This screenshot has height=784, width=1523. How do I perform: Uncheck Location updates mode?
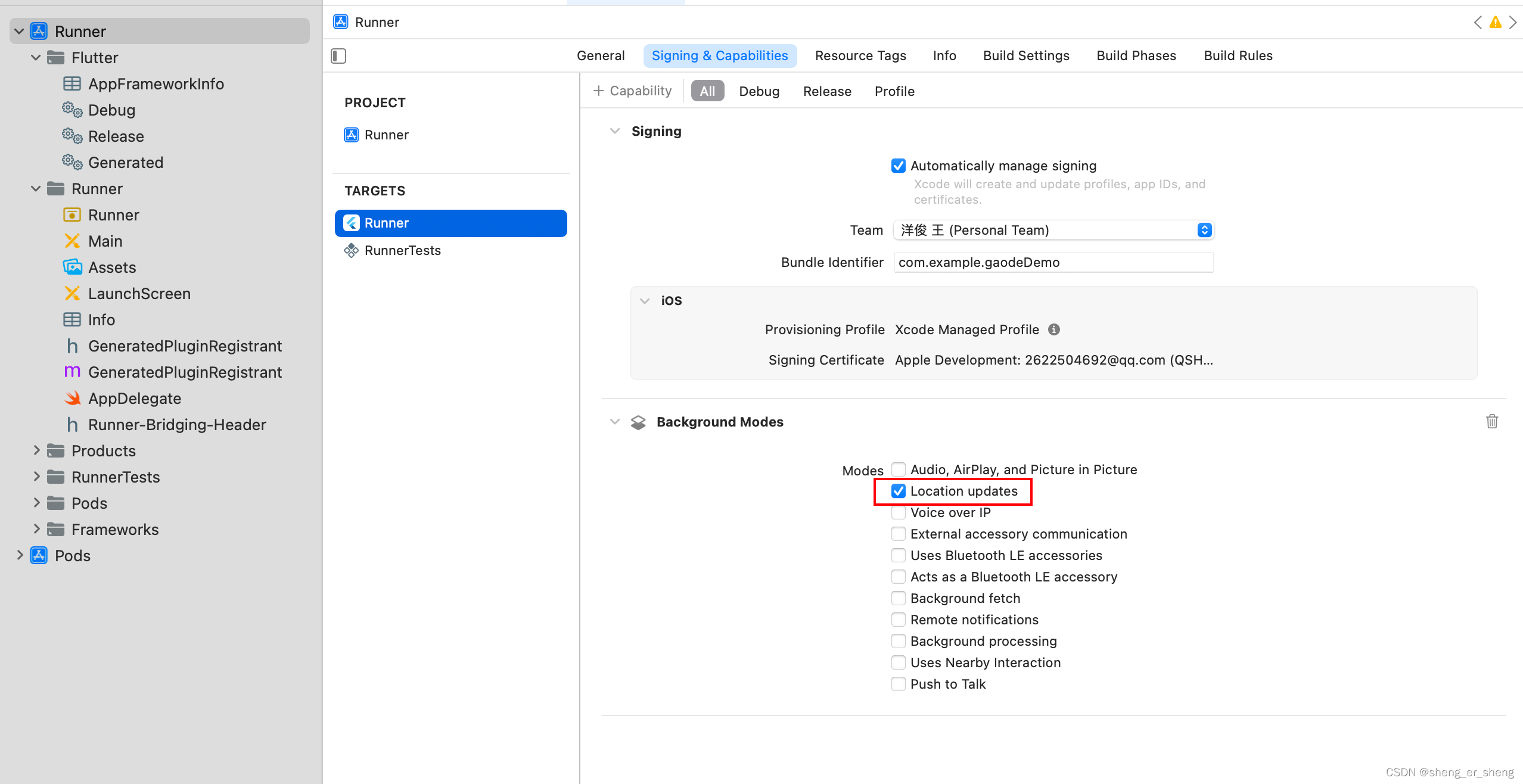(899, 491)
